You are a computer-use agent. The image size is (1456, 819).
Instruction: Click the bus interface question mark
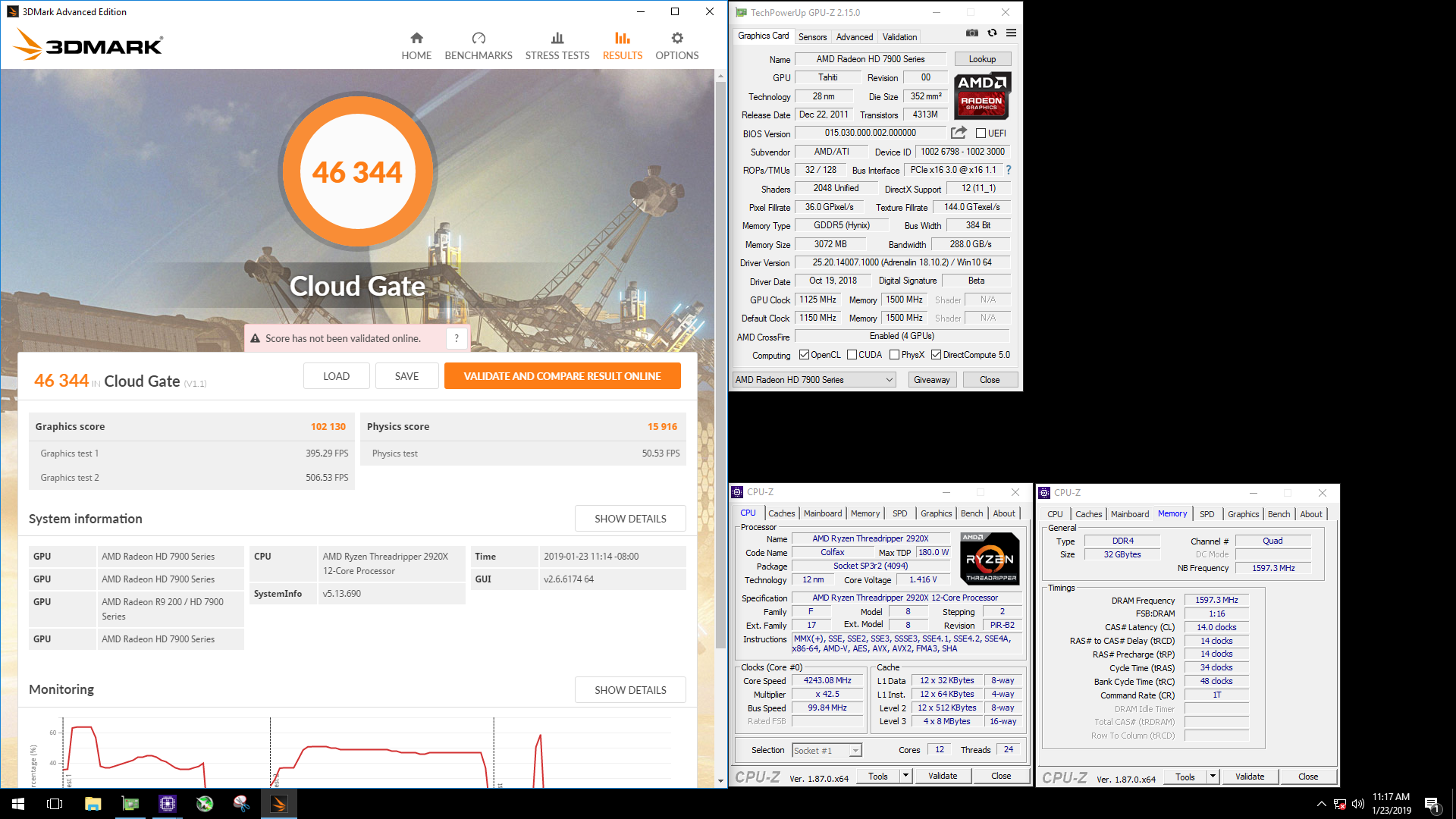1009,170
